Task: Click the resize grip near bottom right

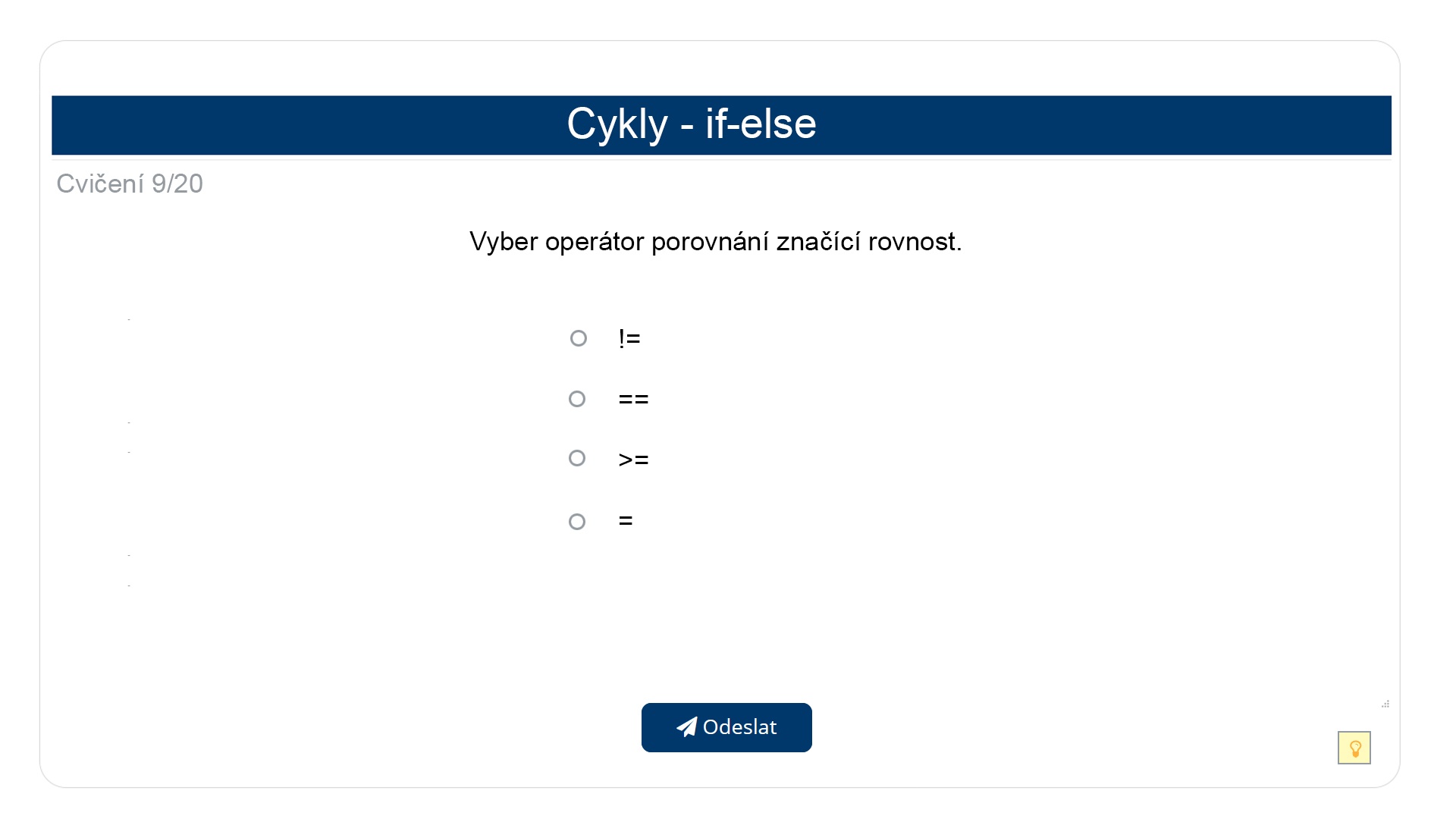Action: coord(1385,704)
